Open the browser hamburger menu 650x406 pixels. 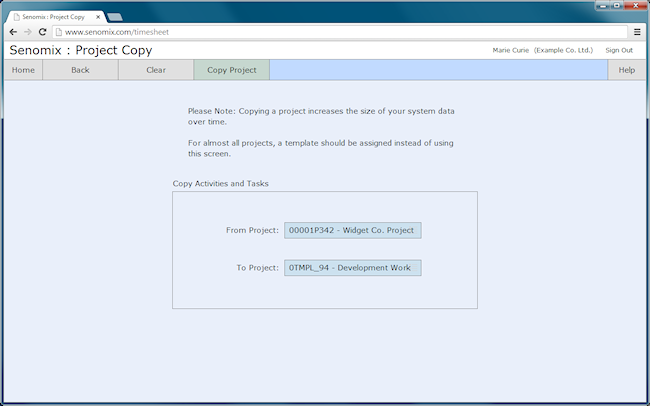(637, 32)
